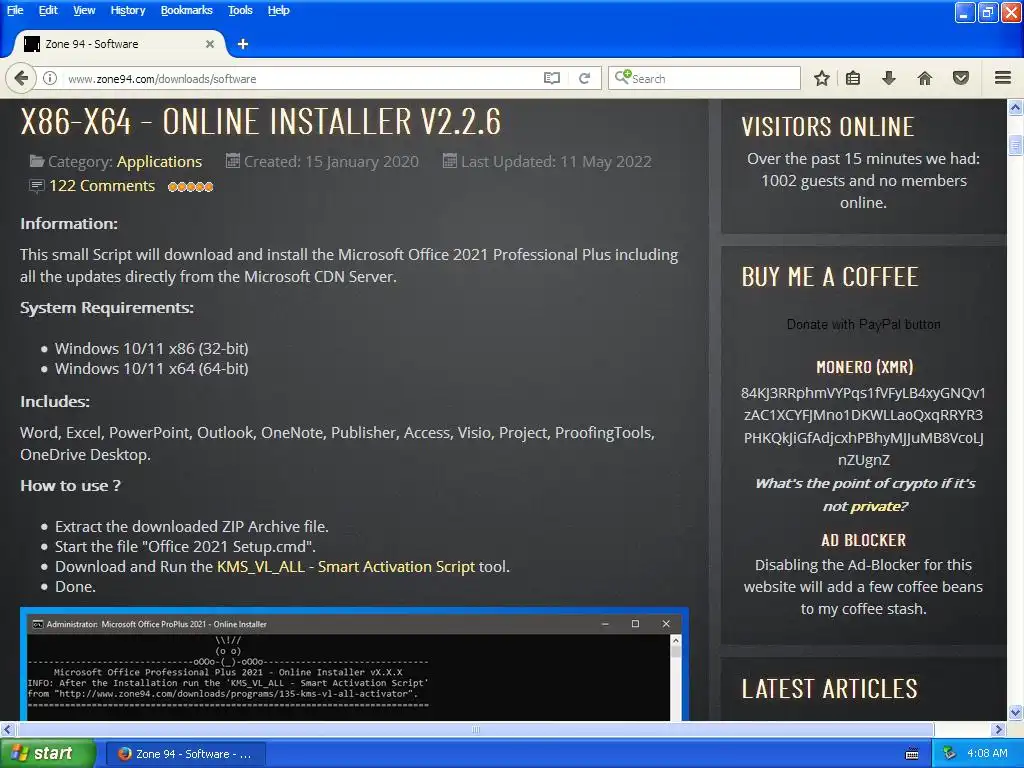Click horizontal scrollbar left arrow
1024x768 pixels.
[x=7, y=729]
